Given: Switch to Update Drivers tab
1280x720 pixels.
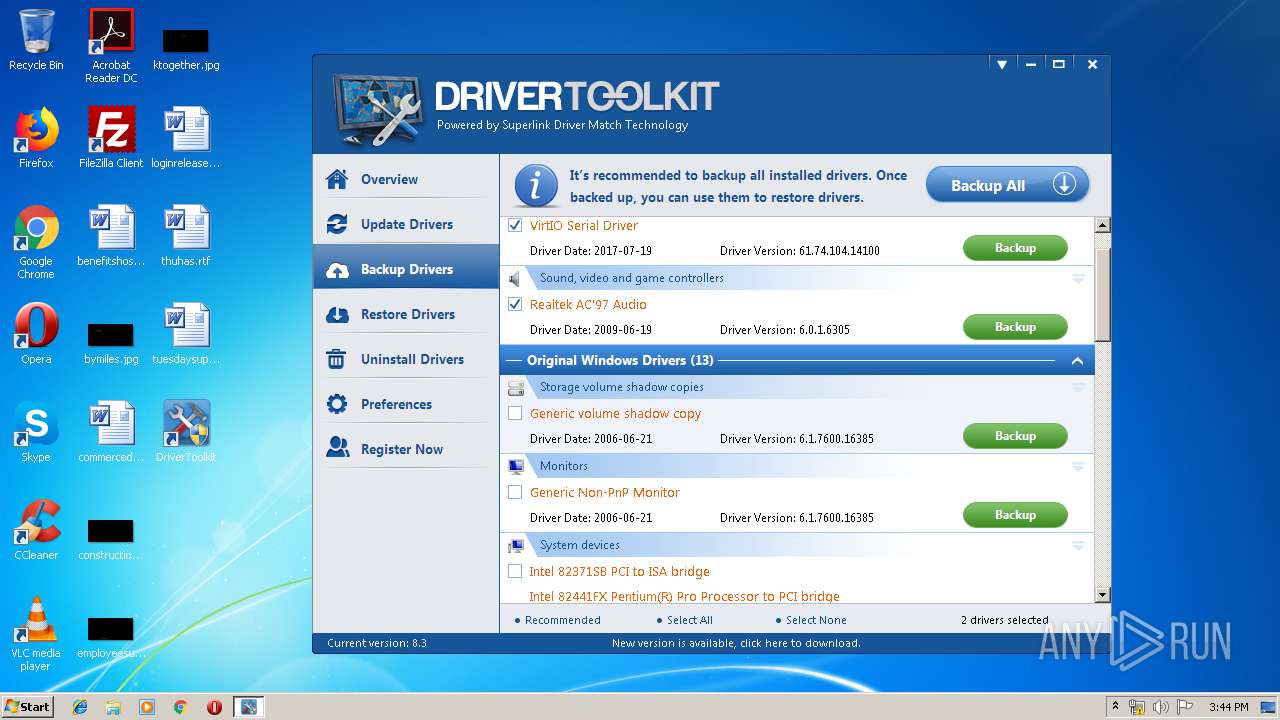Looking at the screenshot, I should [x=406, y=224].
